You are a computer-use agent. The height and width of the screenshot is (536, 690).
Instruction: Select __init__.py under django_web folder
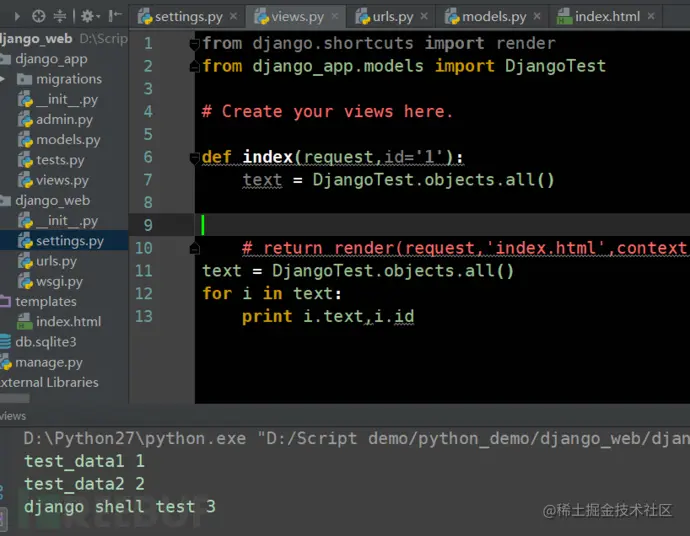click(67, 221)
